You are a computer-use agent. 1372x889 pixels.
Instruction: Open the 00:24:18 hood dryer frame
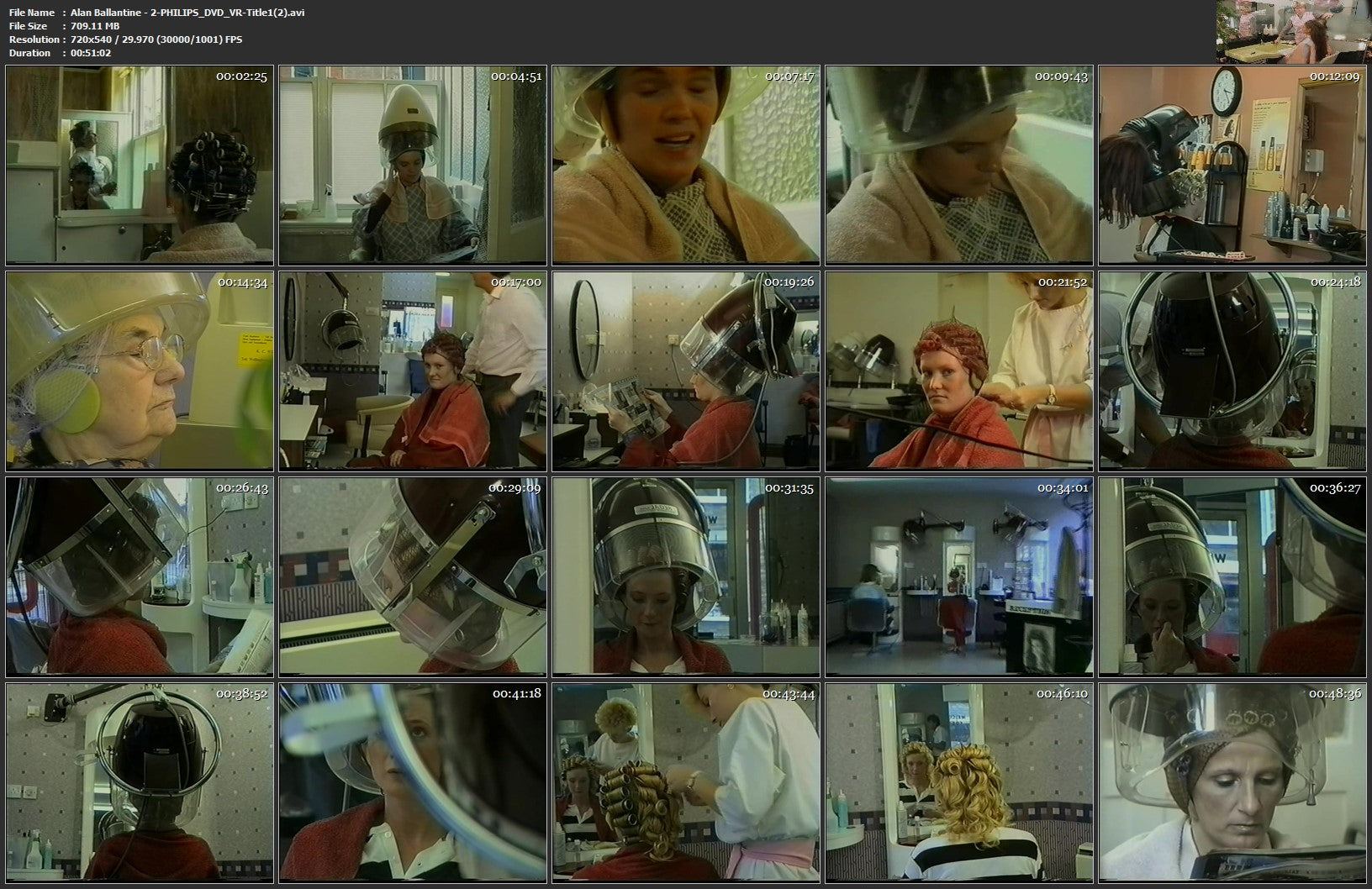tap(1232, 371)
